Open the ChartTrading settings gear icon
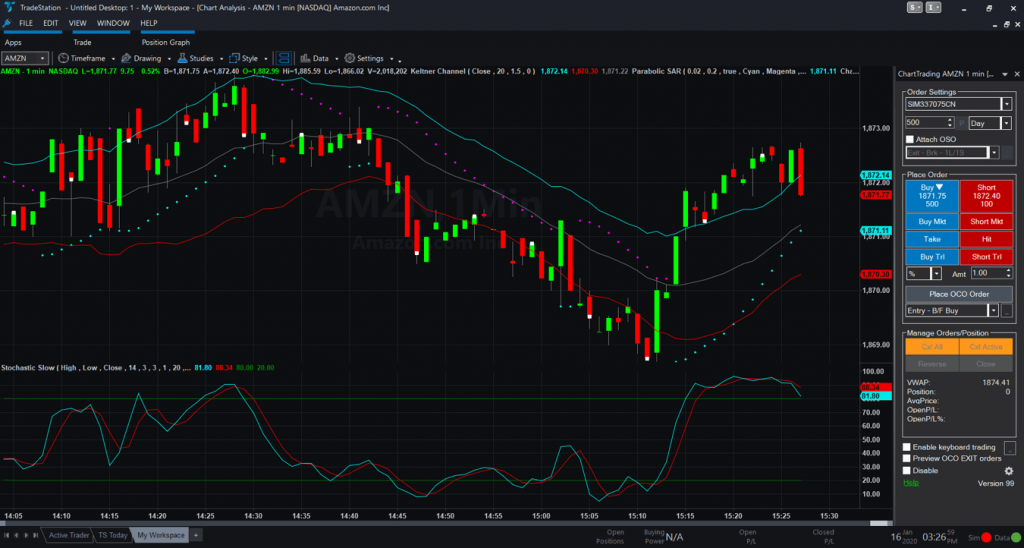Screen dimensions: 1024x548 pos(1009,471)
